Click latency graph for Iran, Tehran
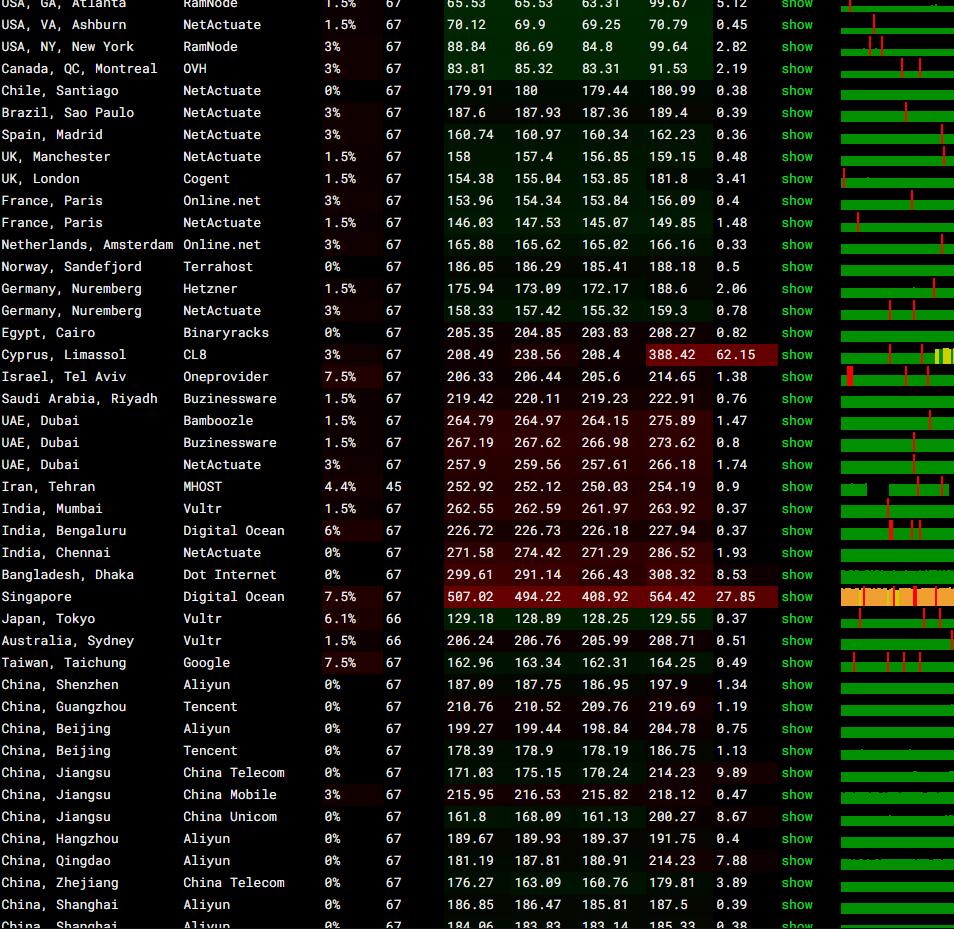The width and height of the screenshot is (954, 929). (x=897, y=487)
